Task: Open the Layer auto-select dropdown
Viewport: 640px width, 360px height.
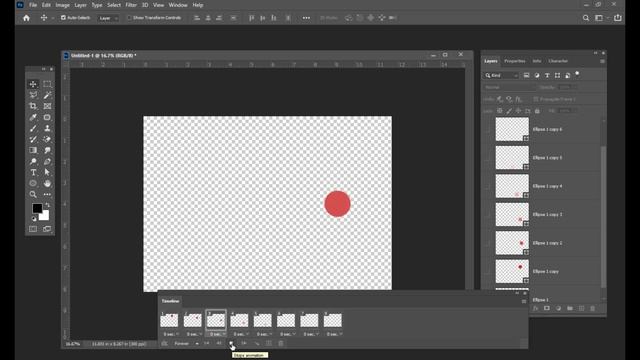Action: pos(108,18)
